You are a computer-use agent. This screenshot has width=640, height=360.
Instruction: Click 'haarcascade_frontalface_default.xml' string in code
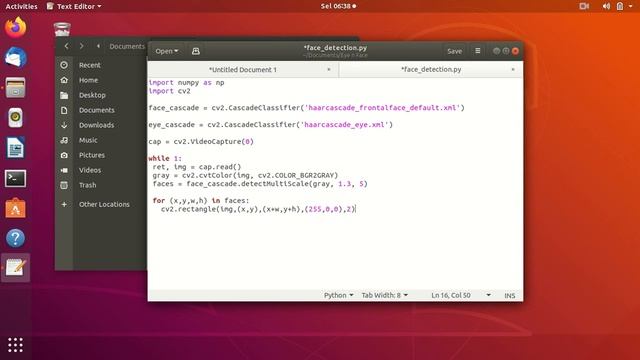382,108
